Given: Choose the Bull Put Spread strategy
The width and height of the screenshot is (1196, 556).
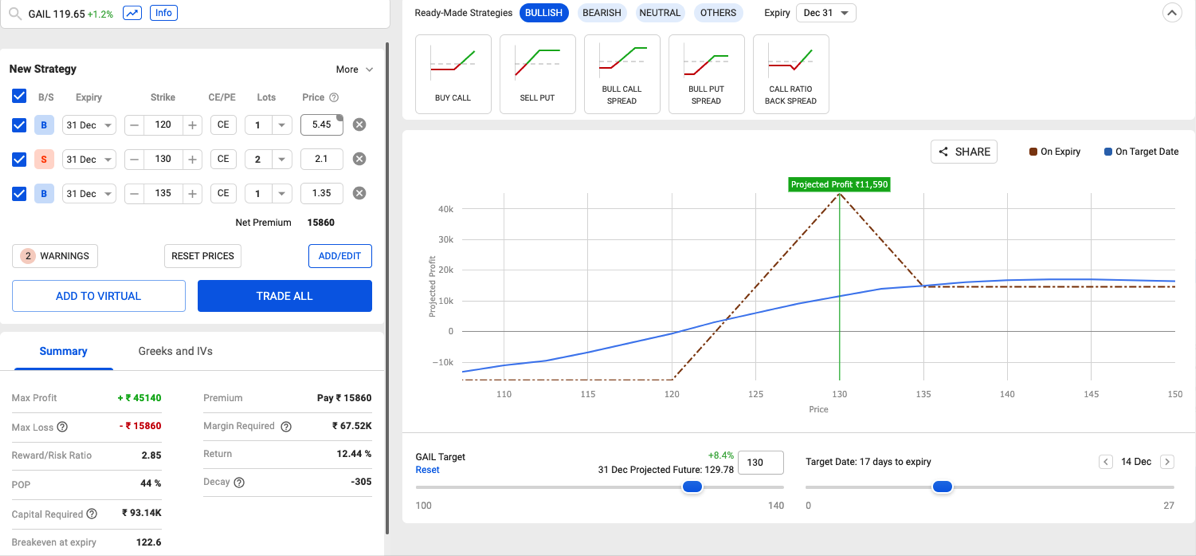Looking at the screenshot, I should [x=706, y=74].
